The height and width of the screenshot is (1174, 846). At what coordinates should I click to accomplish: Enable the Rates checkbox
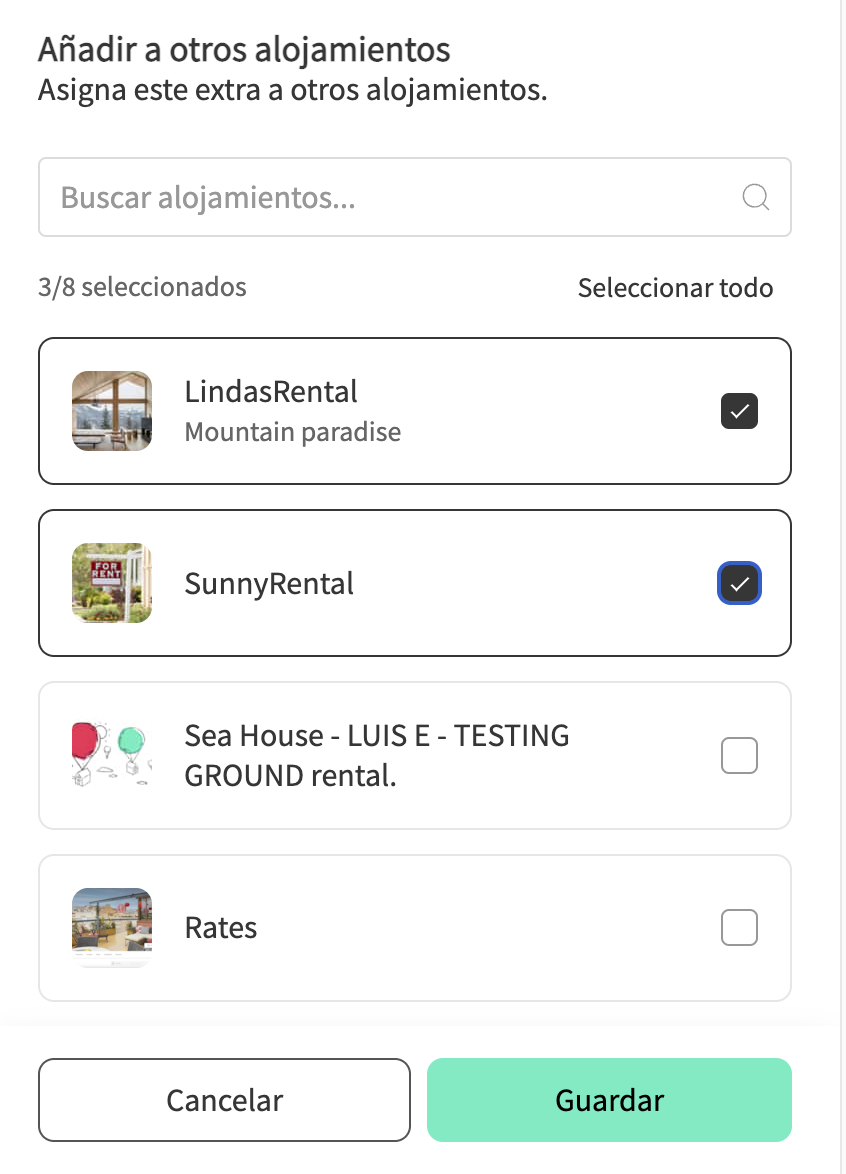click(739, 928)
